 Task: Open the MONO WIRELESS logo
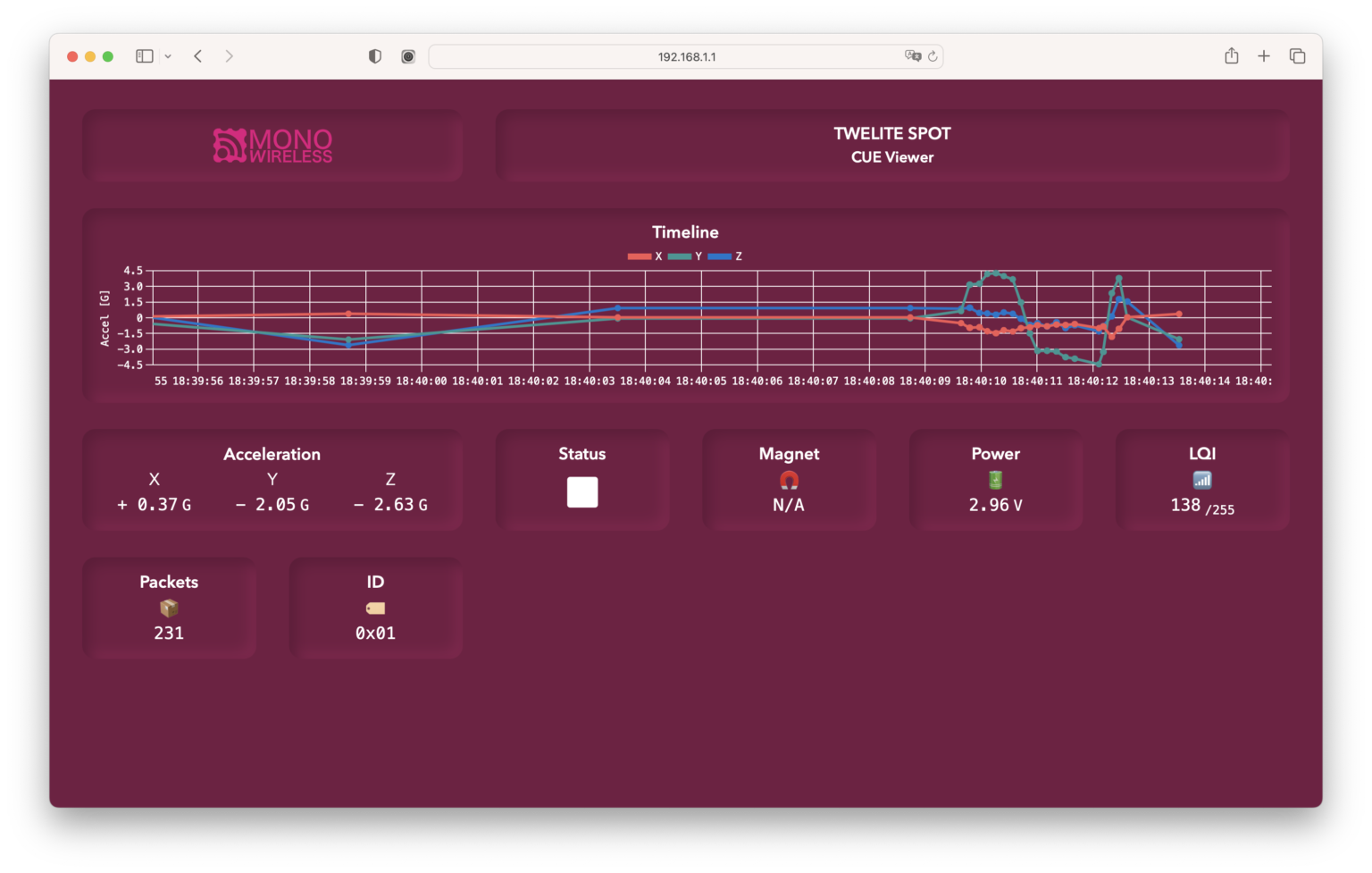coord(271,146)
